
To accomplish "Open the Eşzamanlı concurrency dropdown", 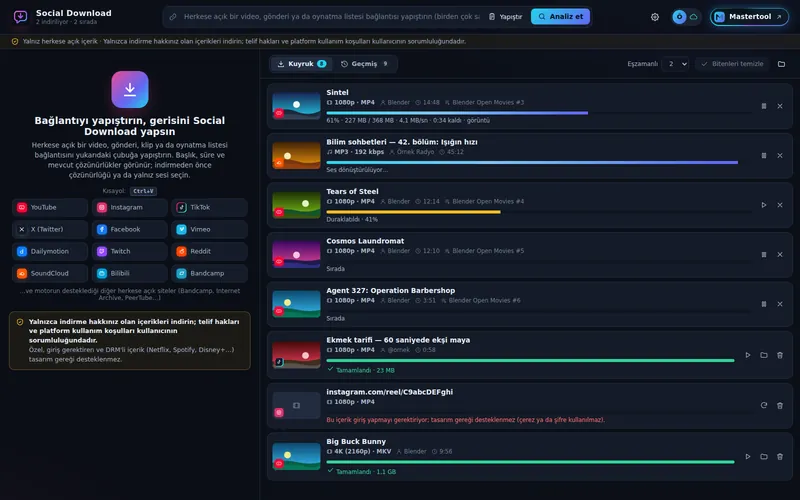I will coord(676,64).
